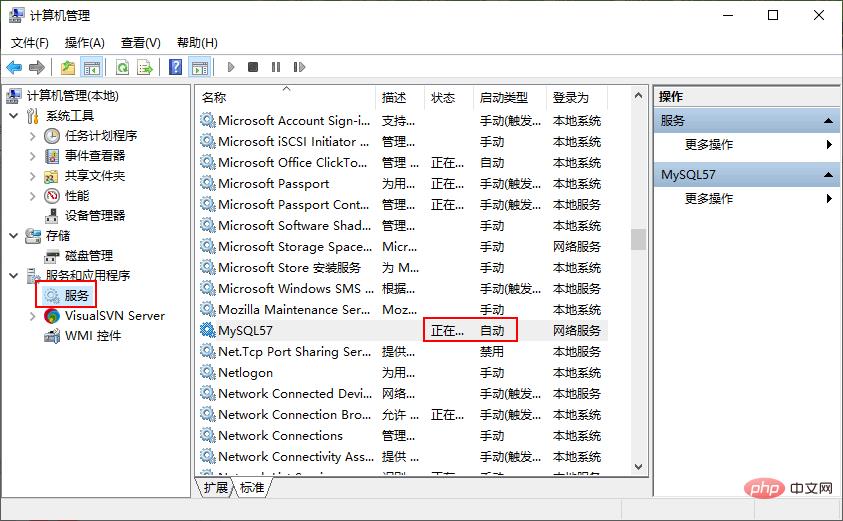843x521 pixels.
Task: Click the Export list toolbar icon
Action: pyautogui.click(x=145, y=67)
